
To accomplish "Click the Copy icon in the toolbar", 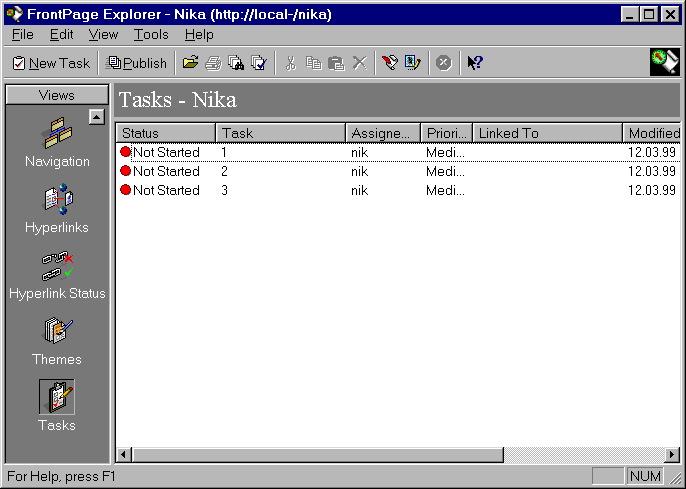I will 313,63.
